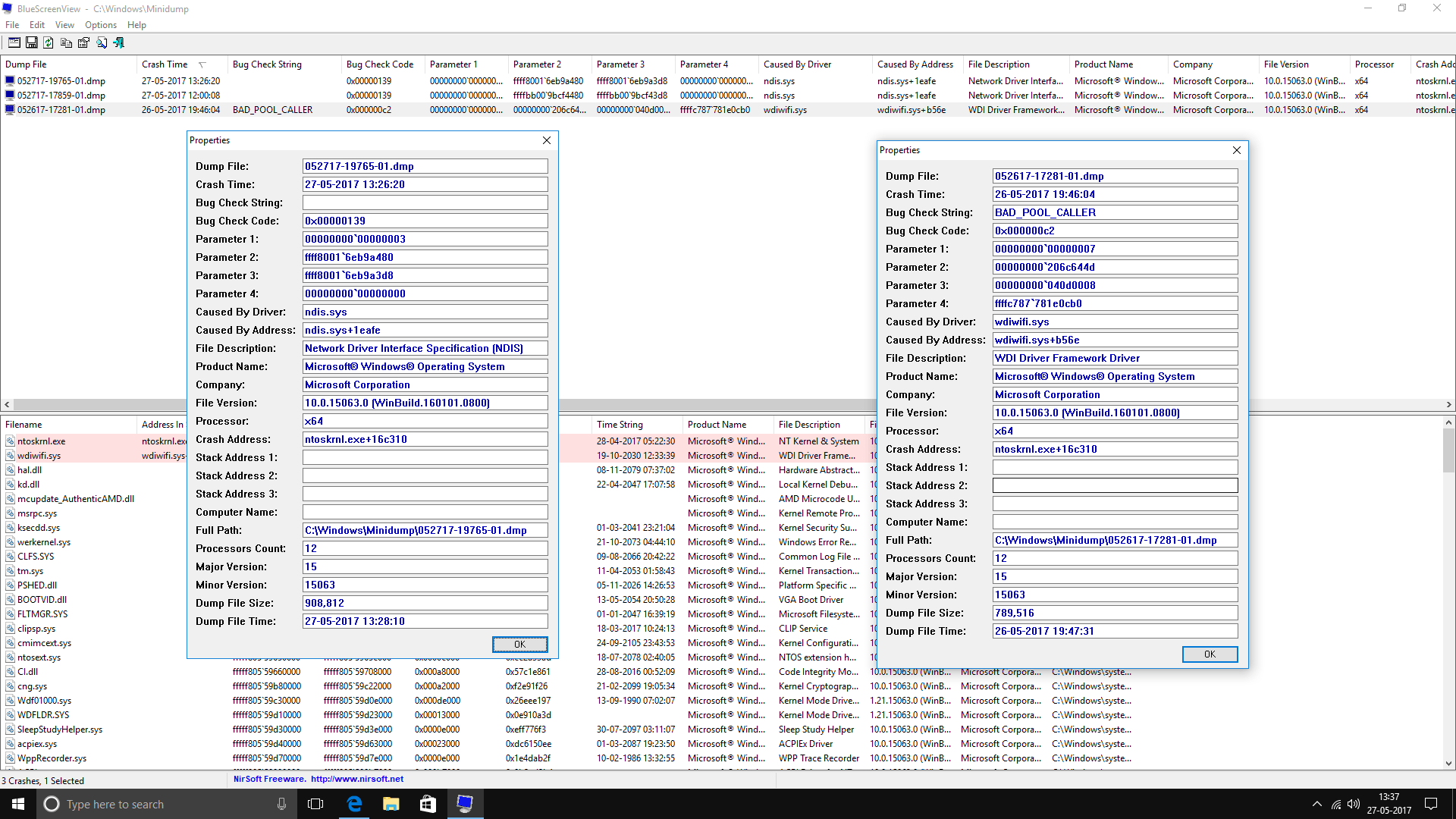Image resolution: width=1456 pixels, height=819 pixels.
Task: Open the File menu
Action: point(12,25)
